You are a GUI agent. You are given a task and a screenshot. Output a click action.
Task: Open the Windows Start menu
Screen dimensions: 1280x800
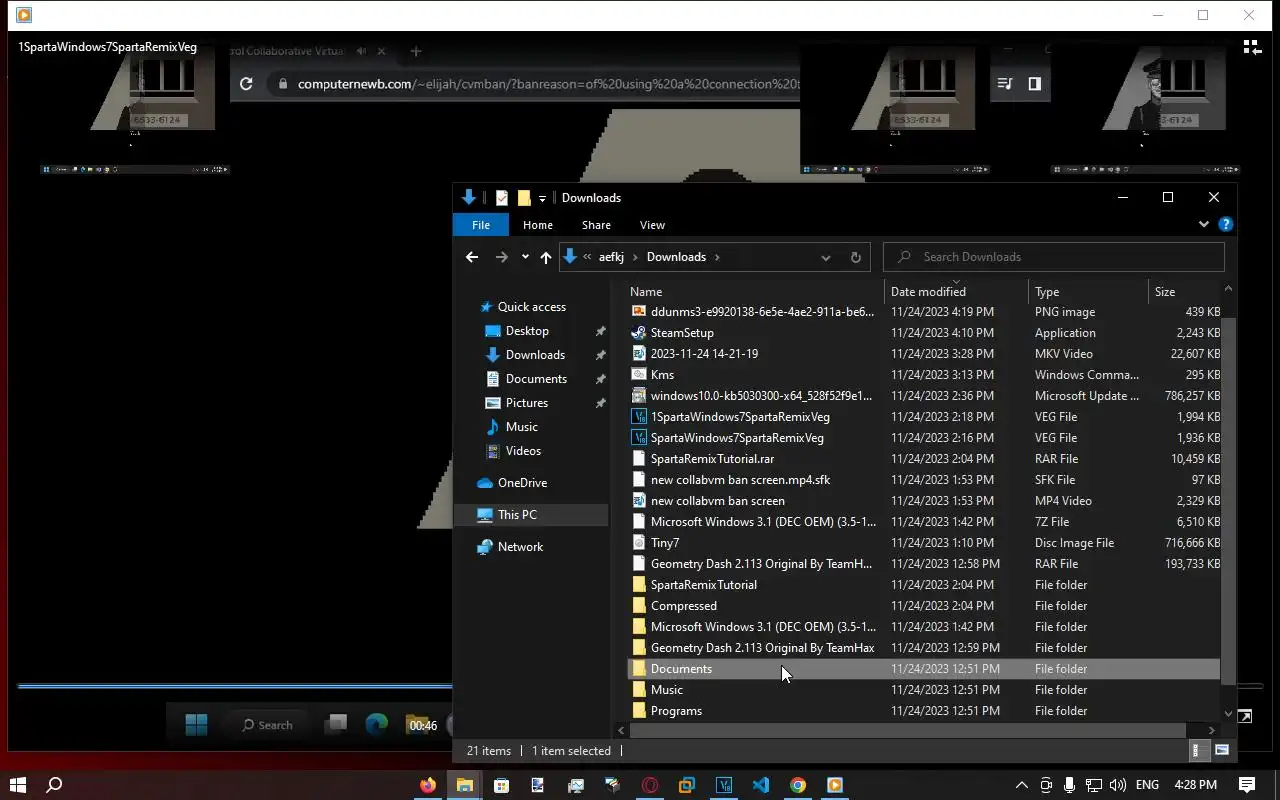[x=17, y=785]
